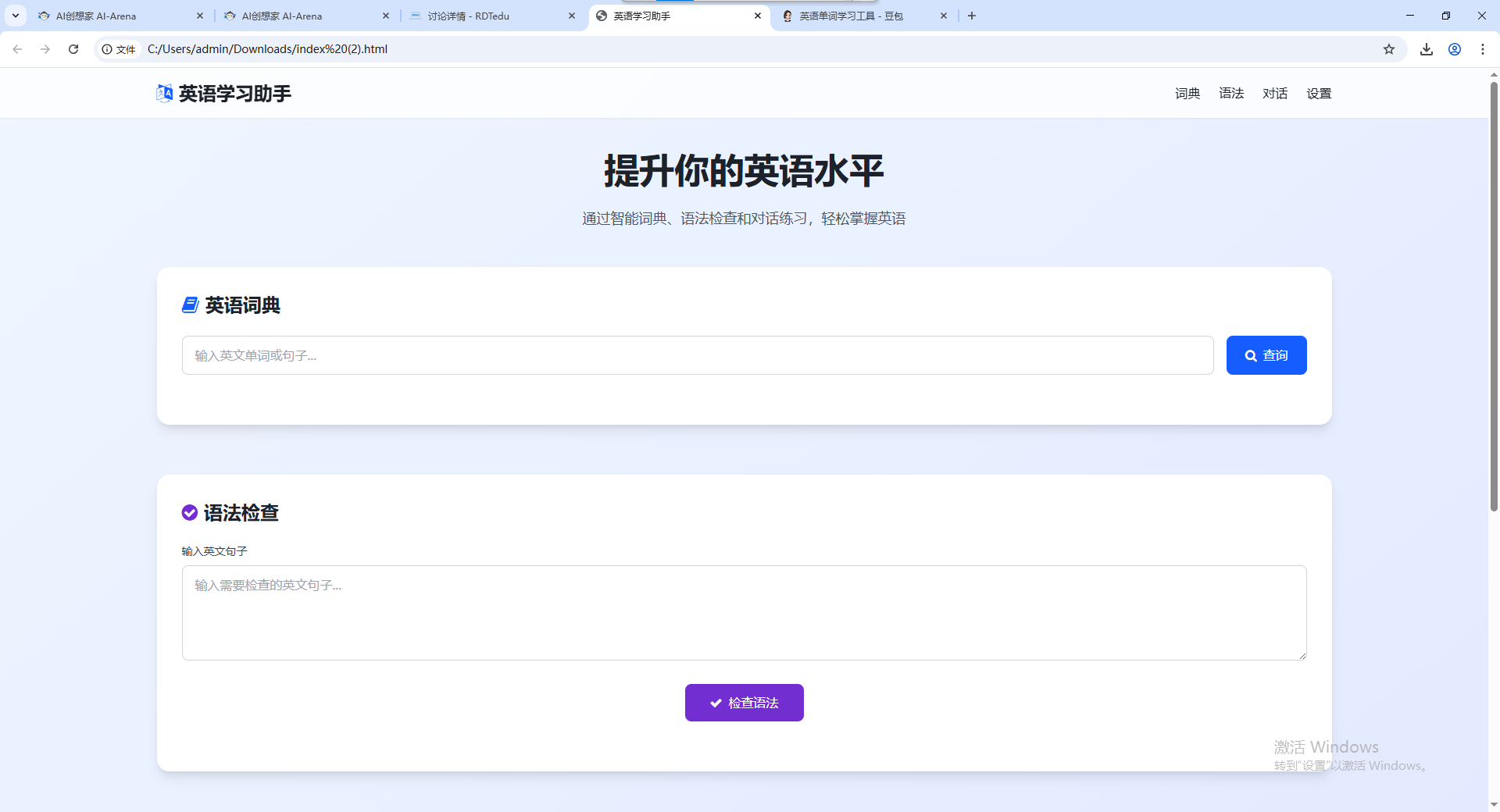Go forward to next page
The height and width of the screenshot is (812, 1500).
pos(45,49)
